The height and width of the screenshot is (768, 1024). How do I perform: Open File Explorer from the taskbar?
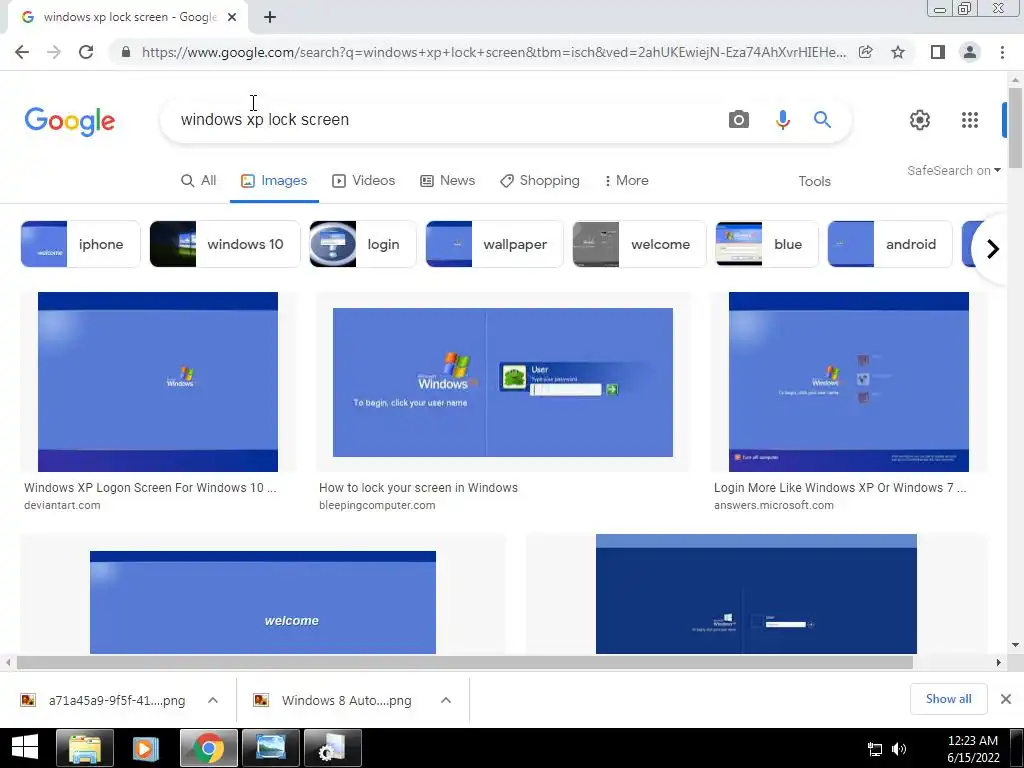(85, 748)
